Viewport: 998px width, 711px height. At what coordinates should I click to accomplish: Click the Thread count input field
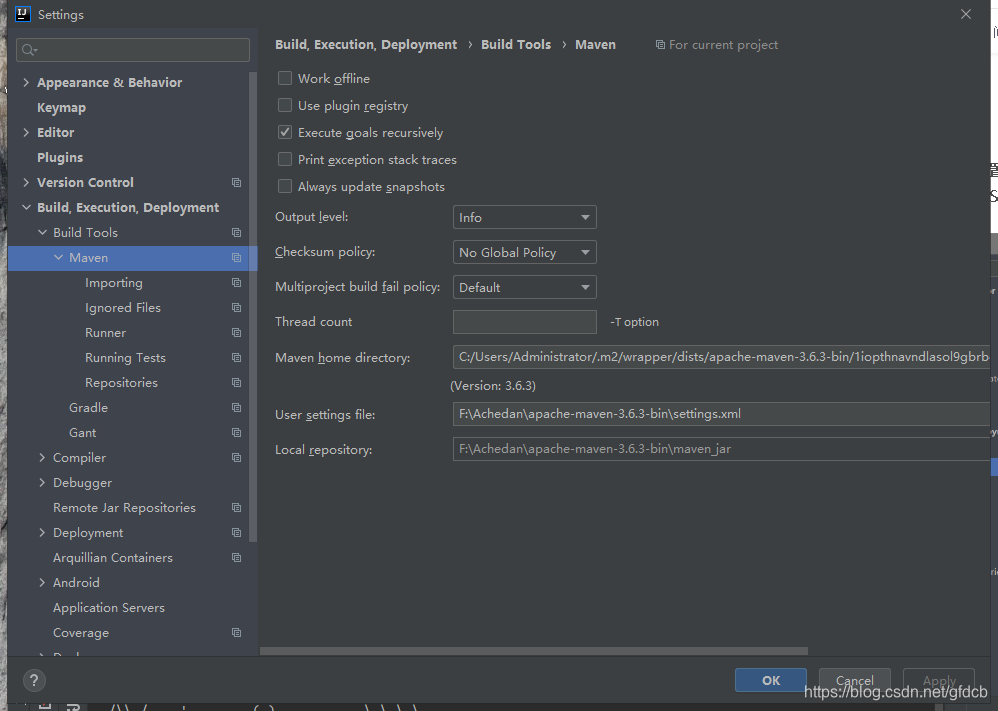pos(524,322)
